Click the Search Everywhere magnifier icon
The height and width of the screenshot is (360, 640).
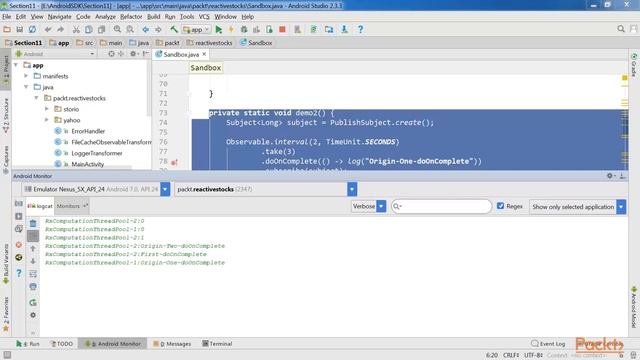click(621, 29)
